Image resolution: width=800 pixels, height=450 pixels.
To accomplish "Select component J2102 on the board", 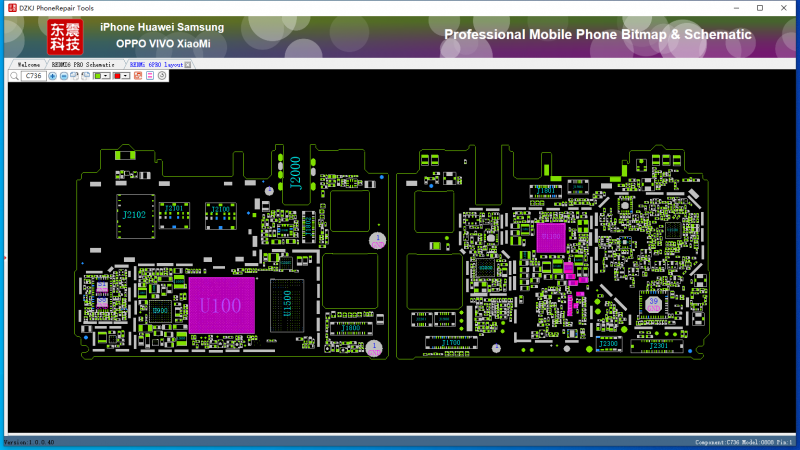I will [x=135, y=216].
